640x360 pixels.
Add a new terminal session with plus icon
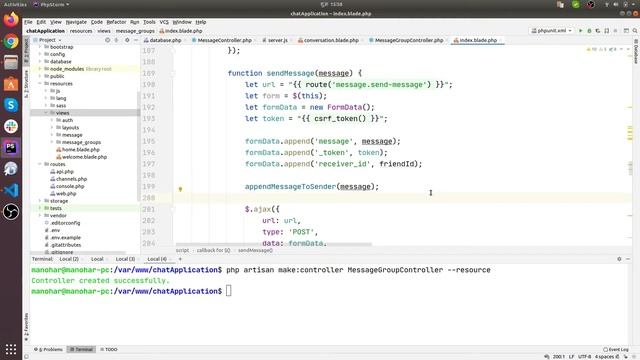coord(180,259)
